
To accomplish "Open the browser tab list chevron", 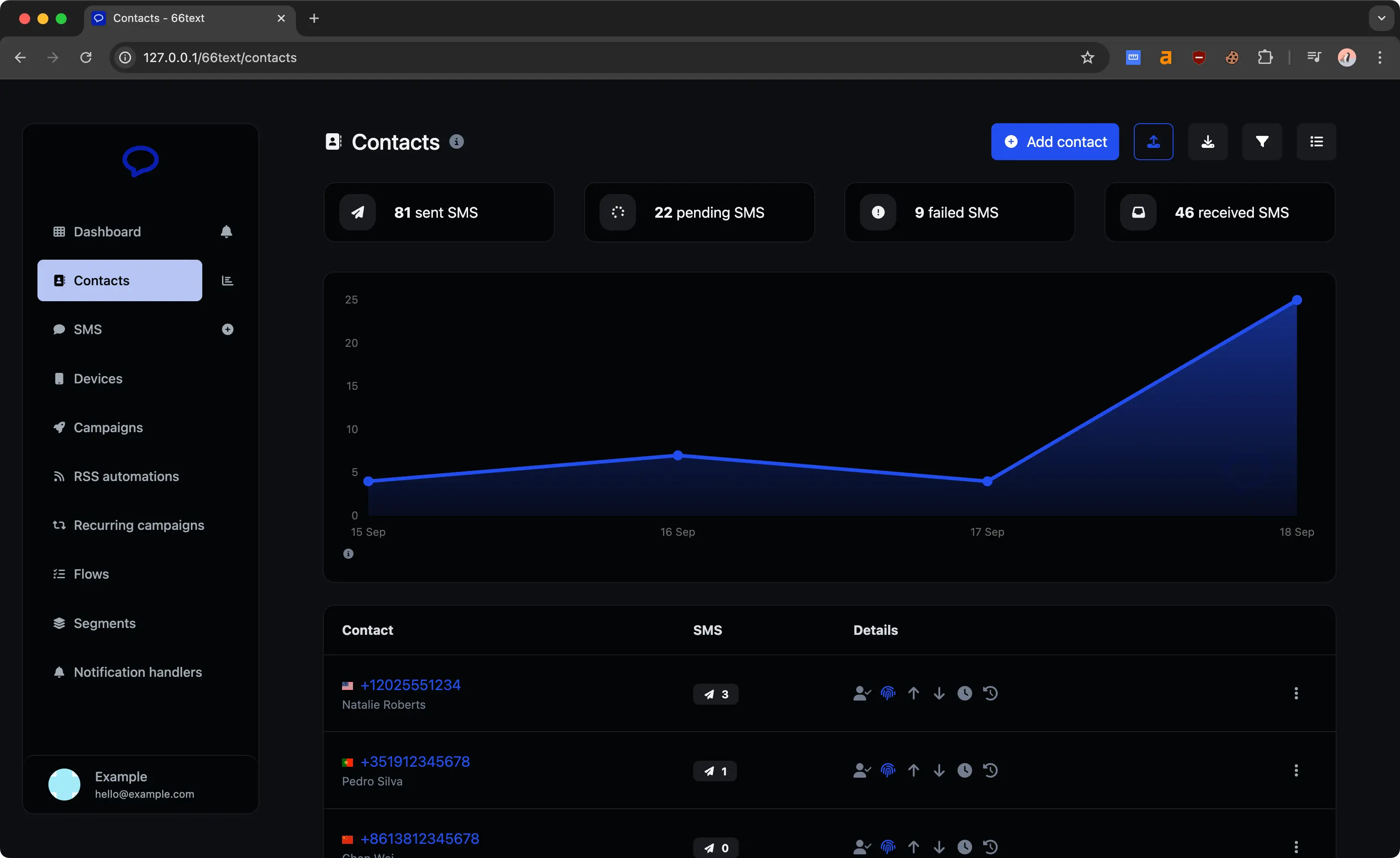I will [1381, 18].
